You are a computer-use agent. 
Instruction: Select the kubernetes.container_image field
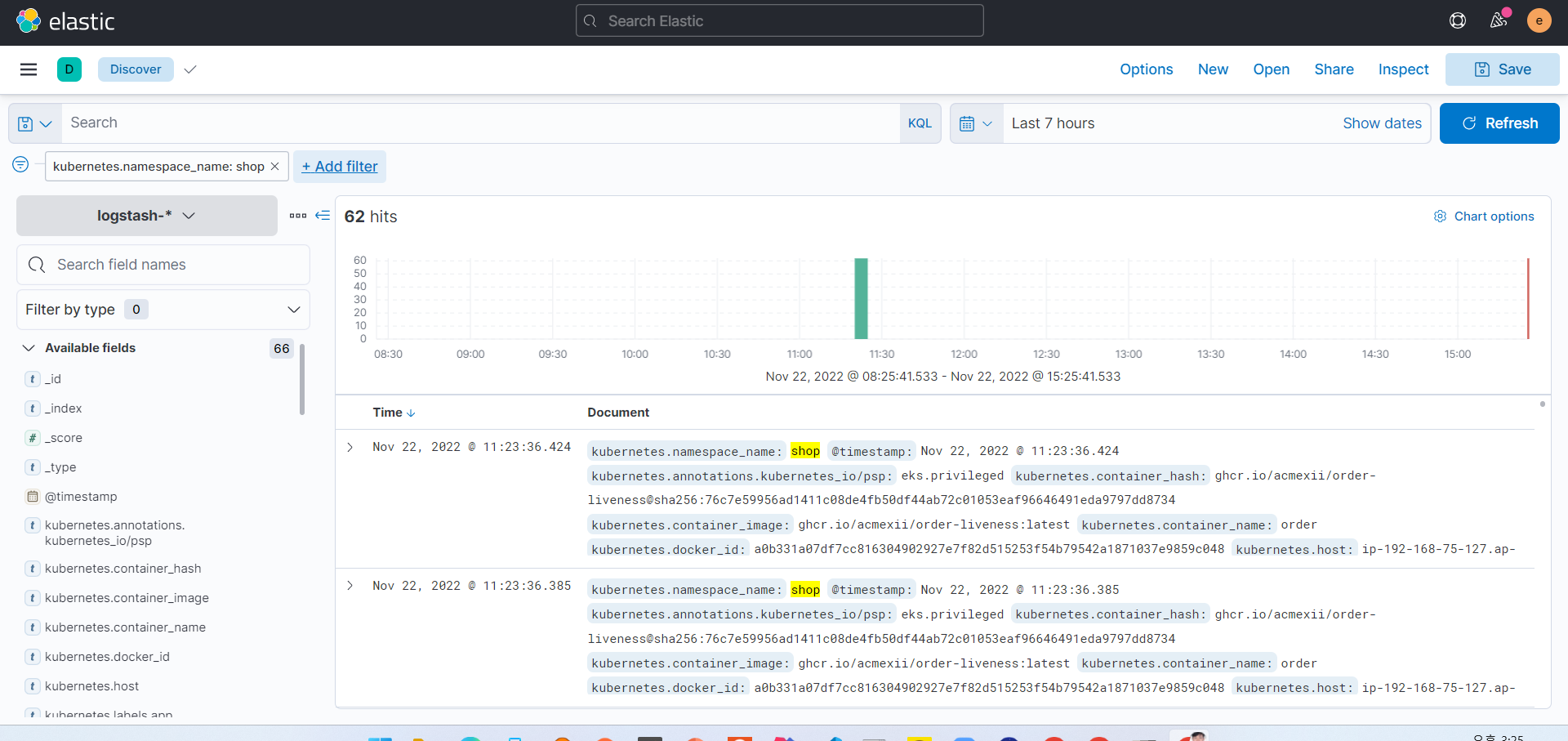pyautogui.click(x=127, y=598)
